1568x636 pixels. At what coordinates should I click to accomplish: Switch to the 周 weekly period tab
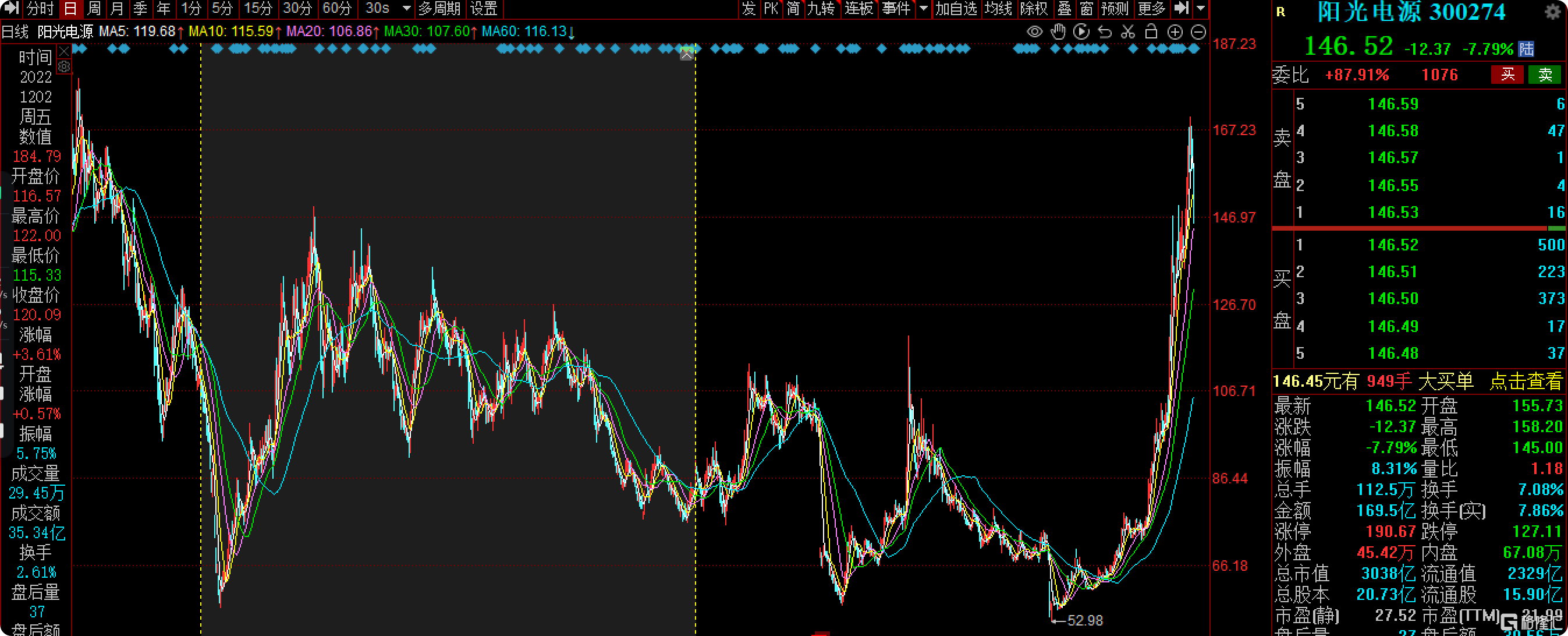click(x=94, y=9)
